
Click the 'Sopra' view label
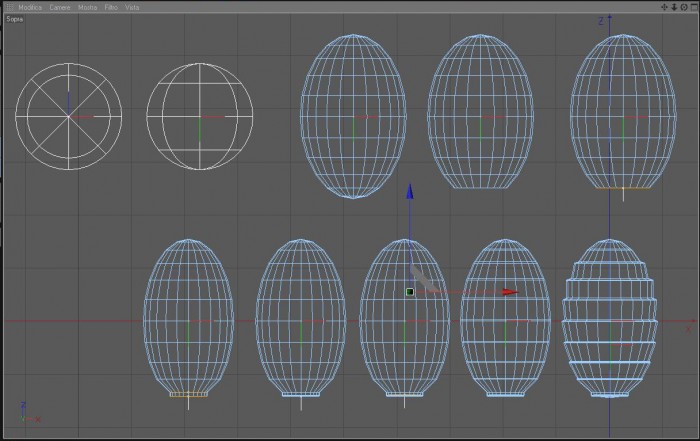click(14, 19)
